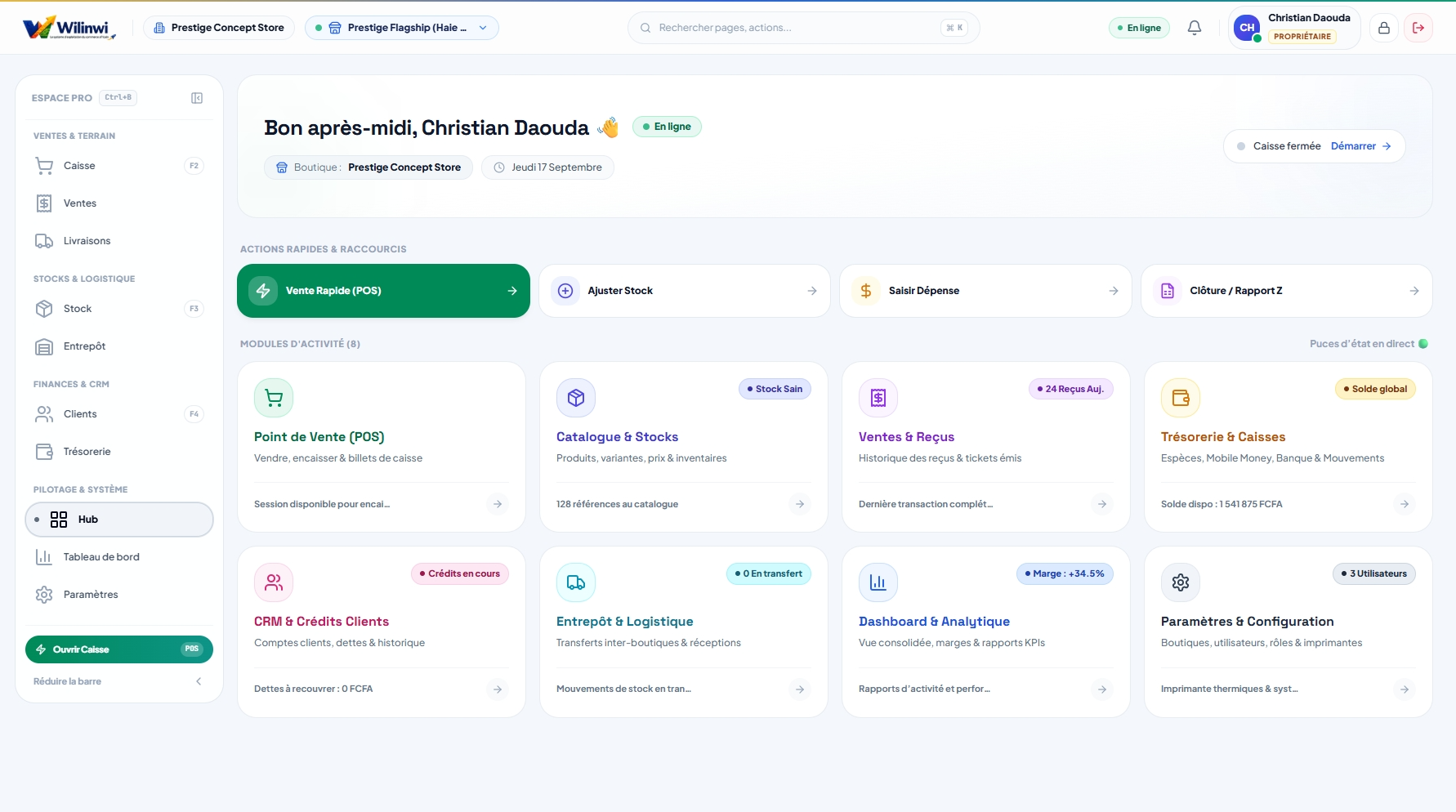Open Livraisons in the sidebar

119,241
